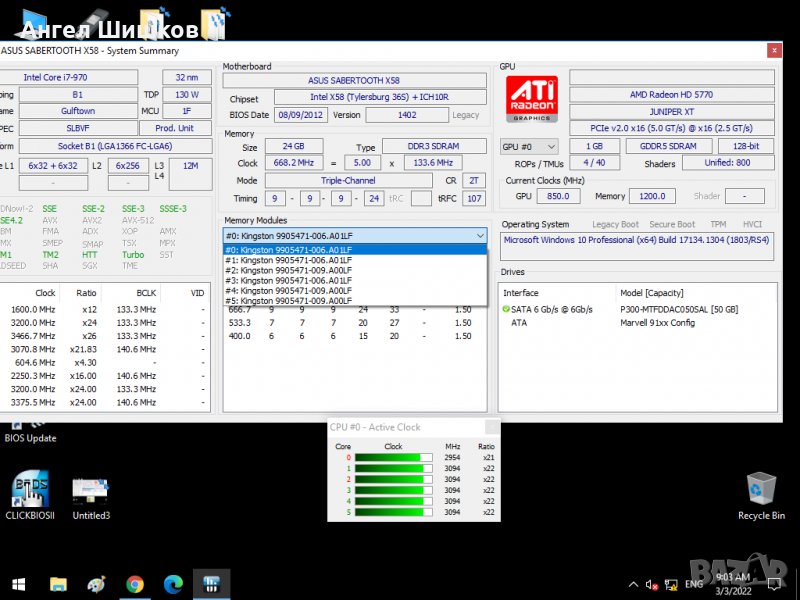Collapse the Memory Modules dropdown arrow

pos(481,236)
